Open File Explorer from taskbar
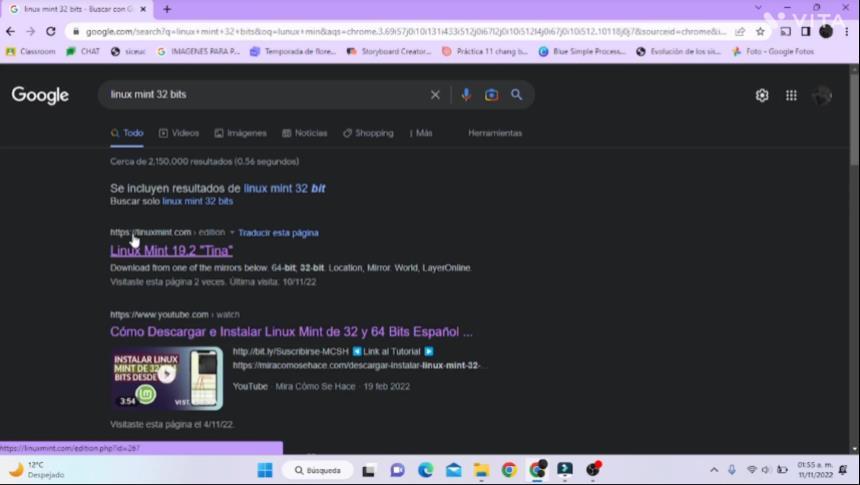The height and width of the screenshot is (485, 860). tap(481, 470)
